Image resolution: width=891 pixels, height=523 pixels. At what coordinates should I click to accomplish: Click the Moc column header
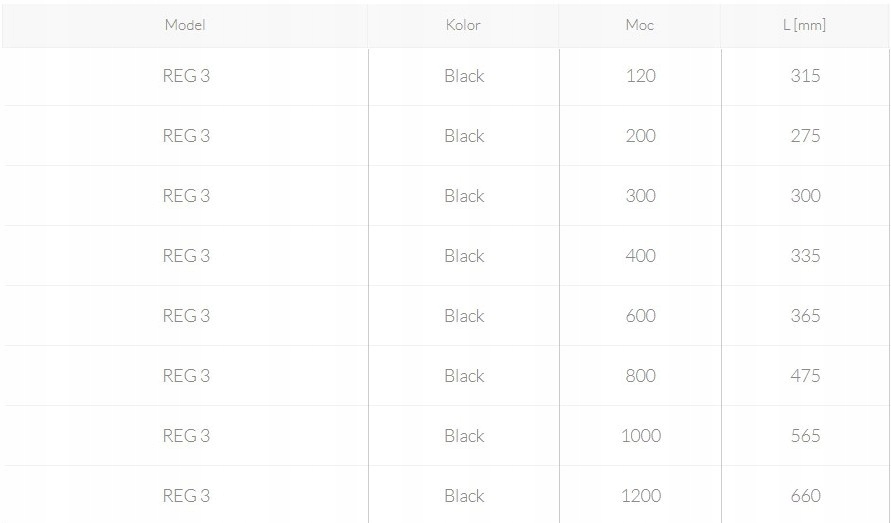640,25
